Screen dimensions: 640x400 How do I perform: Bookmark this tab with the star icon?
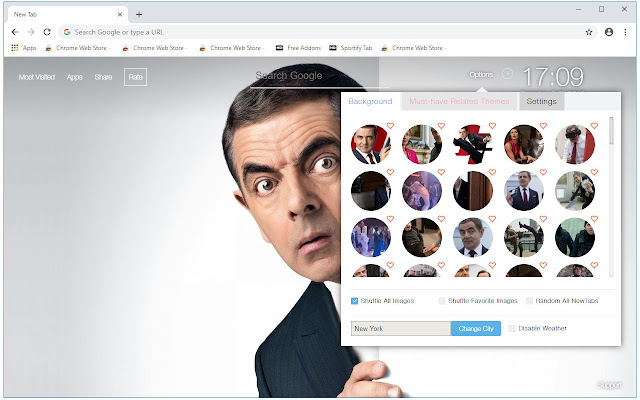click(589, 32)
